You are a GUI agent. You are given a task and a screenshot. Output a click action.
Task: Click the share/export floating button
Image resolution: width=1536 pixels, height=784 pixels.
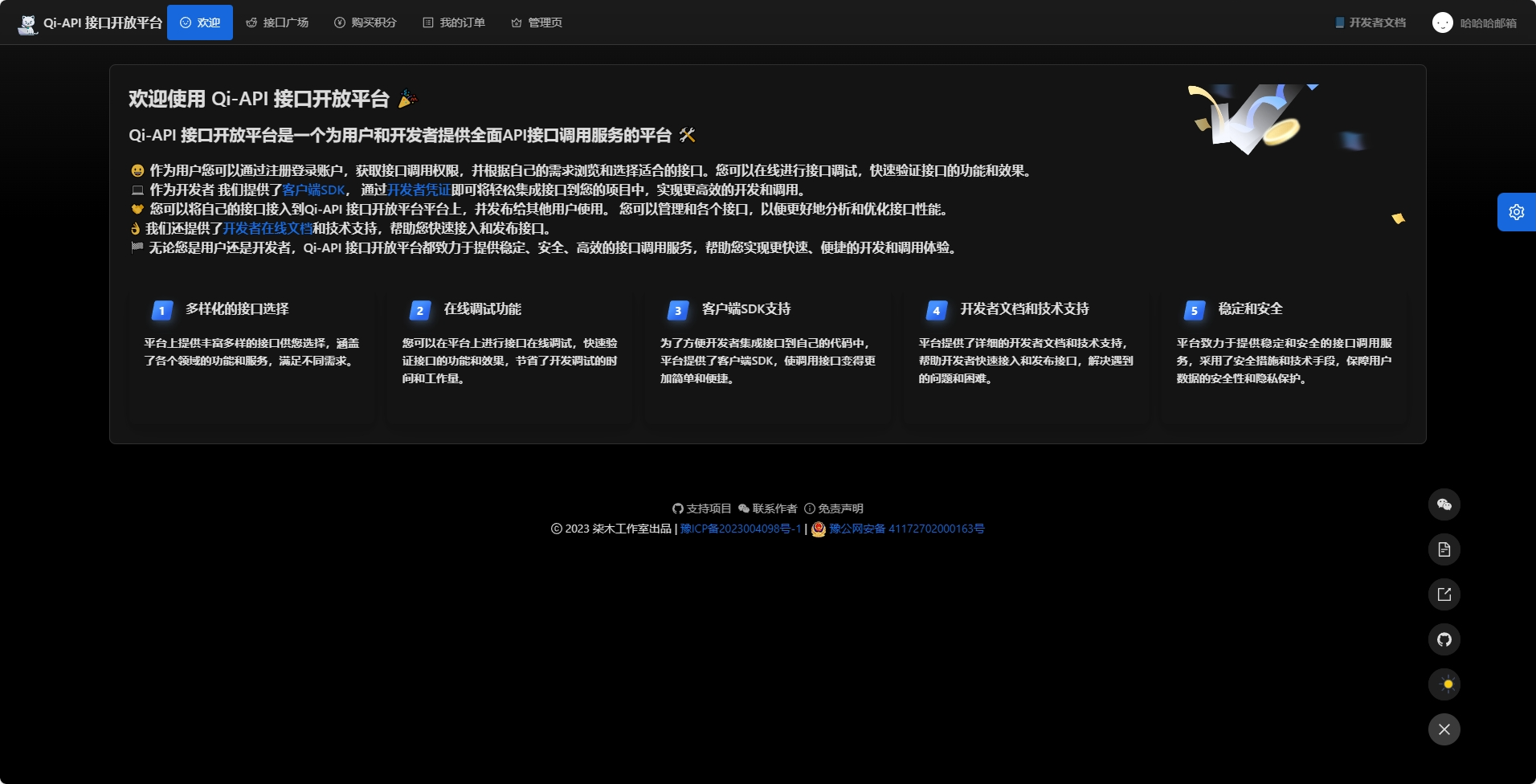click(x=1444, y=594)
